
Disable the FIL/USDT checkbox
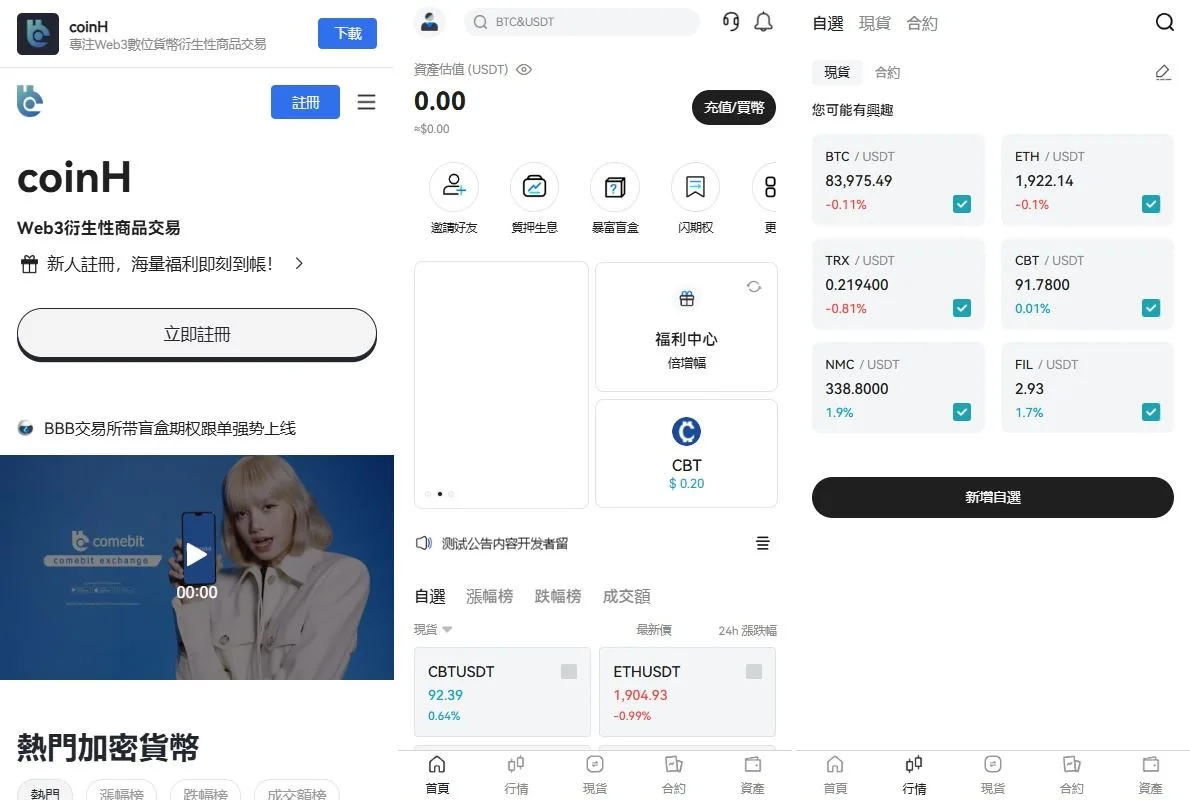click(1150, 412)
